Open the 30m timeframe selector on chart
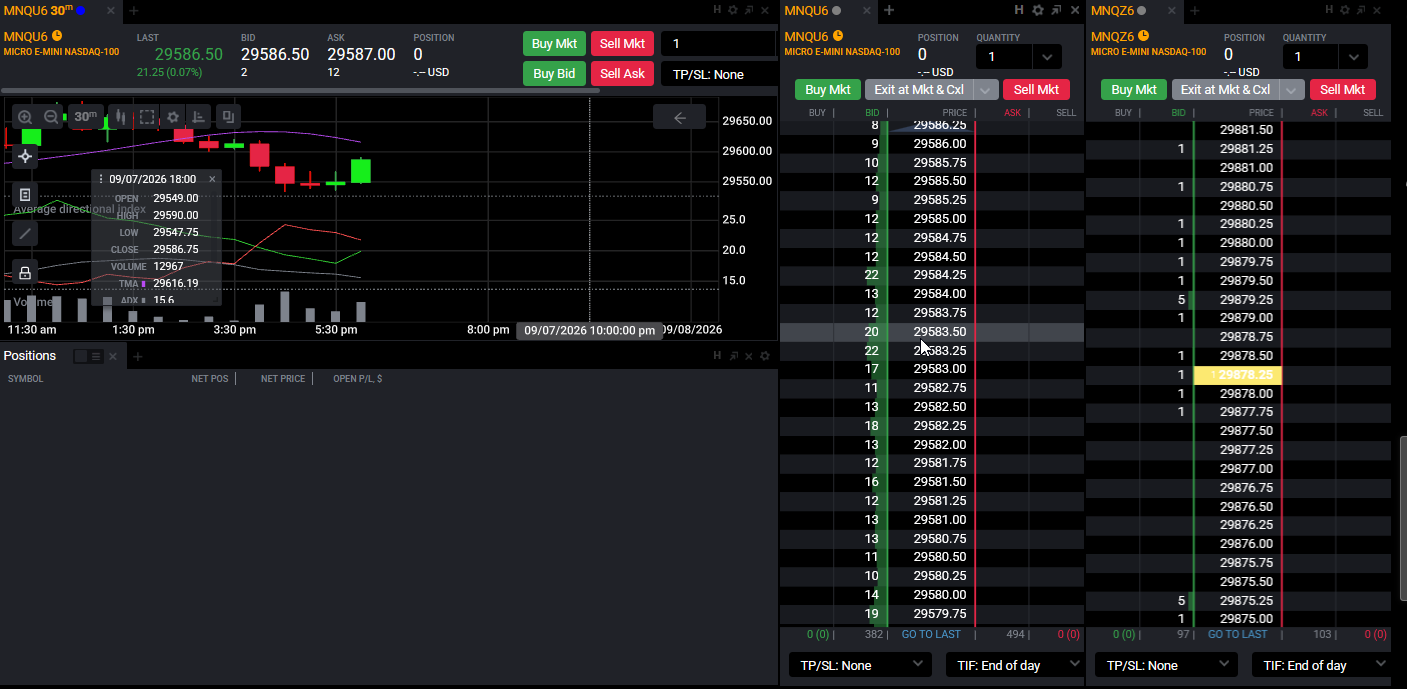1407x689 pixels. pyautogui.click(x=86, y=117)
